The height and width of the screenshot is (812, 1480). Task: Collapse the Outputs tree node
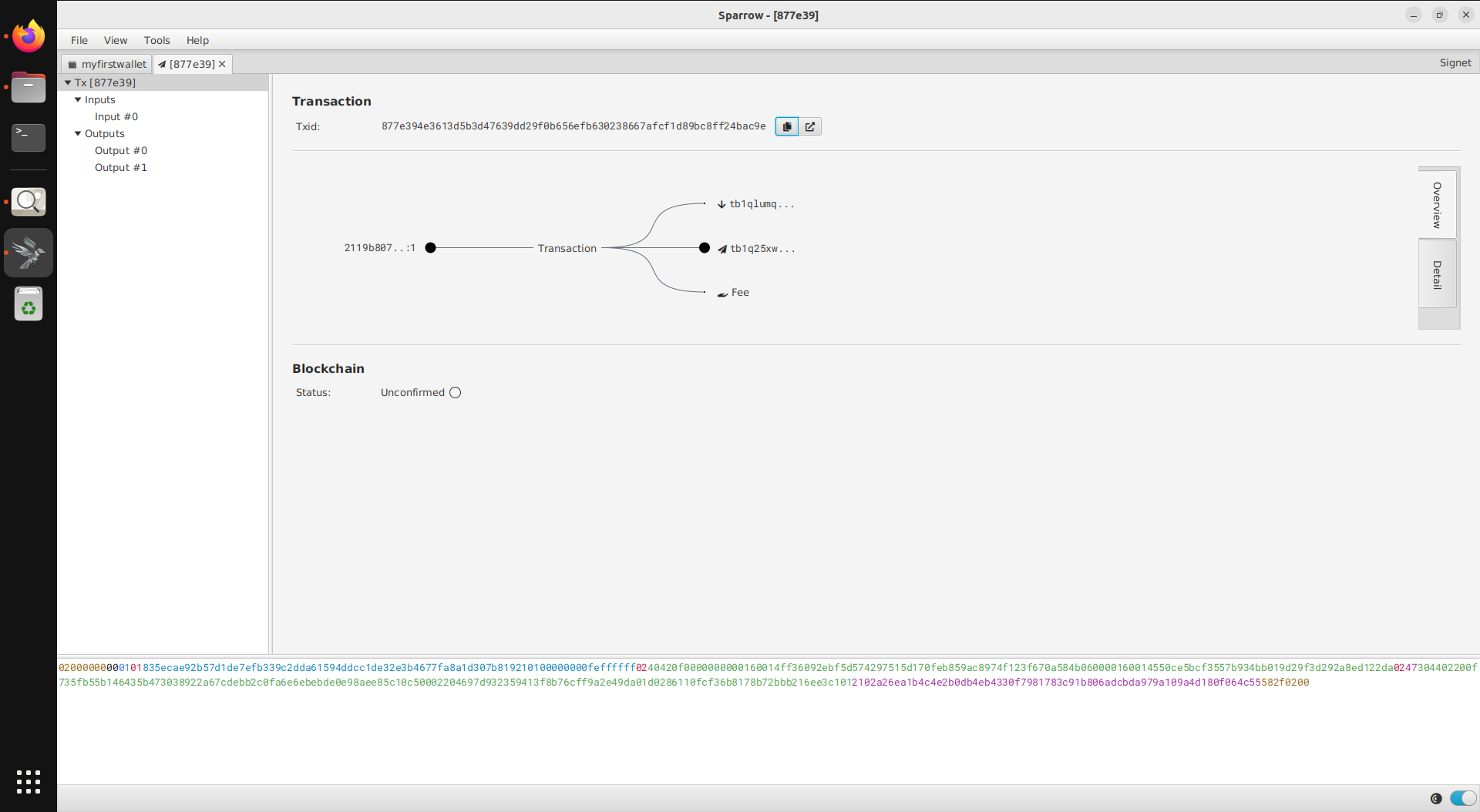(78, 133)
